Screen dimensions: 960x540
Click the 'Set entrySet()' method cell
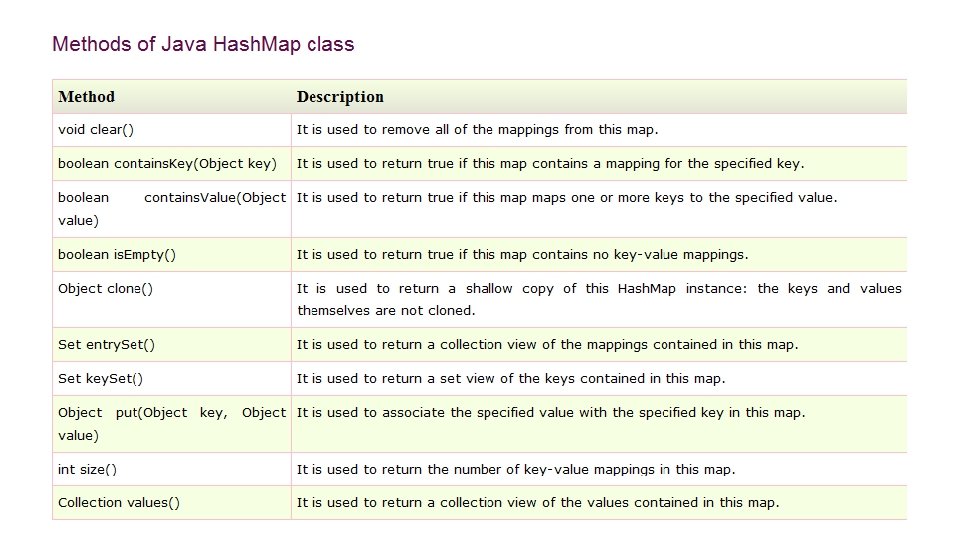(x=172, y=345)
